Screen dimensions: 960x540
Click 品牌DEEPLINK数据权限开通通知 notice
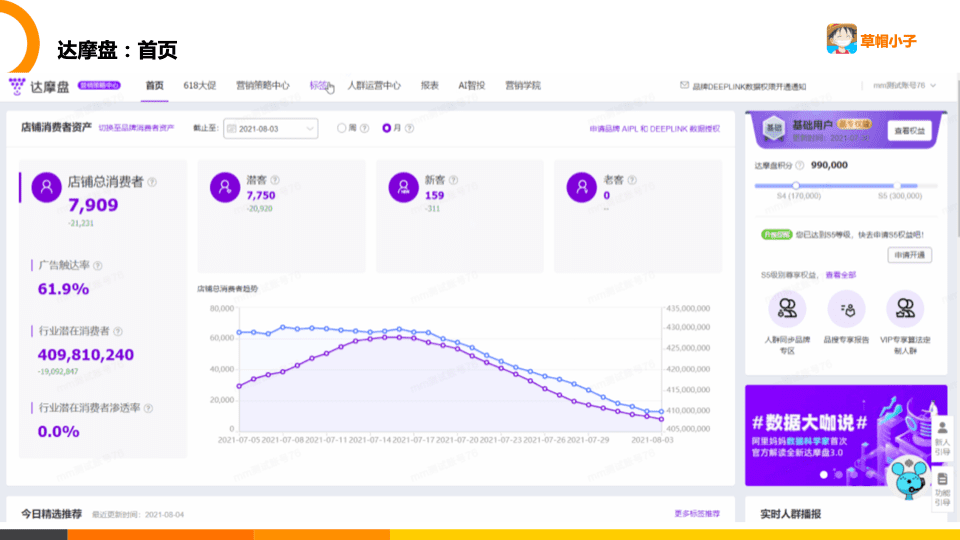tap(749, 86)
